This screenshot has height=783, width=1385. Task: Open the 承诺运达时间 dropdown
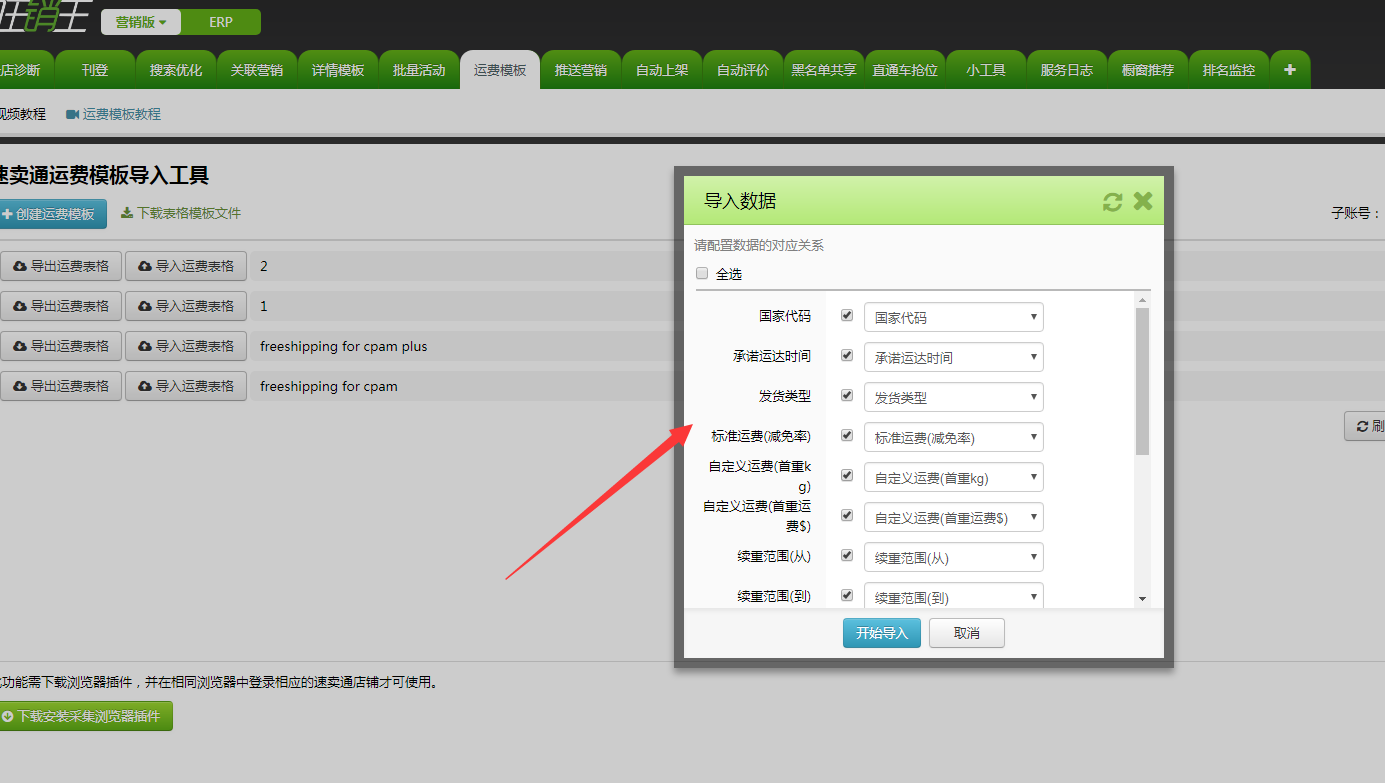953,357
